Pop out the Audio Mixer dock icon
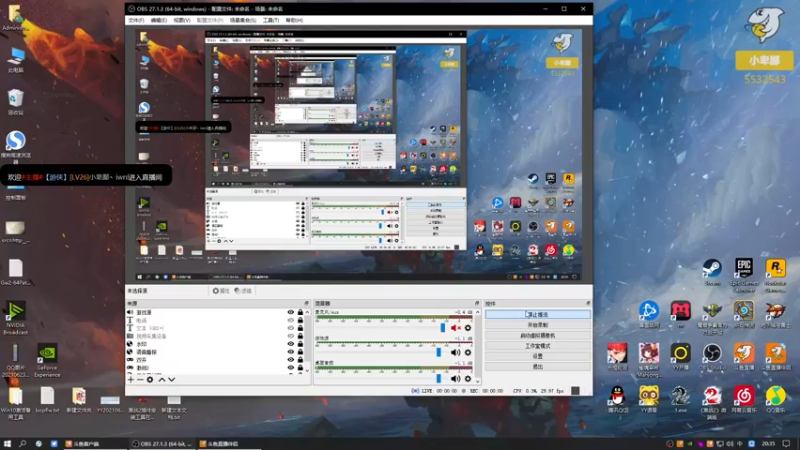 pos(477,304)
